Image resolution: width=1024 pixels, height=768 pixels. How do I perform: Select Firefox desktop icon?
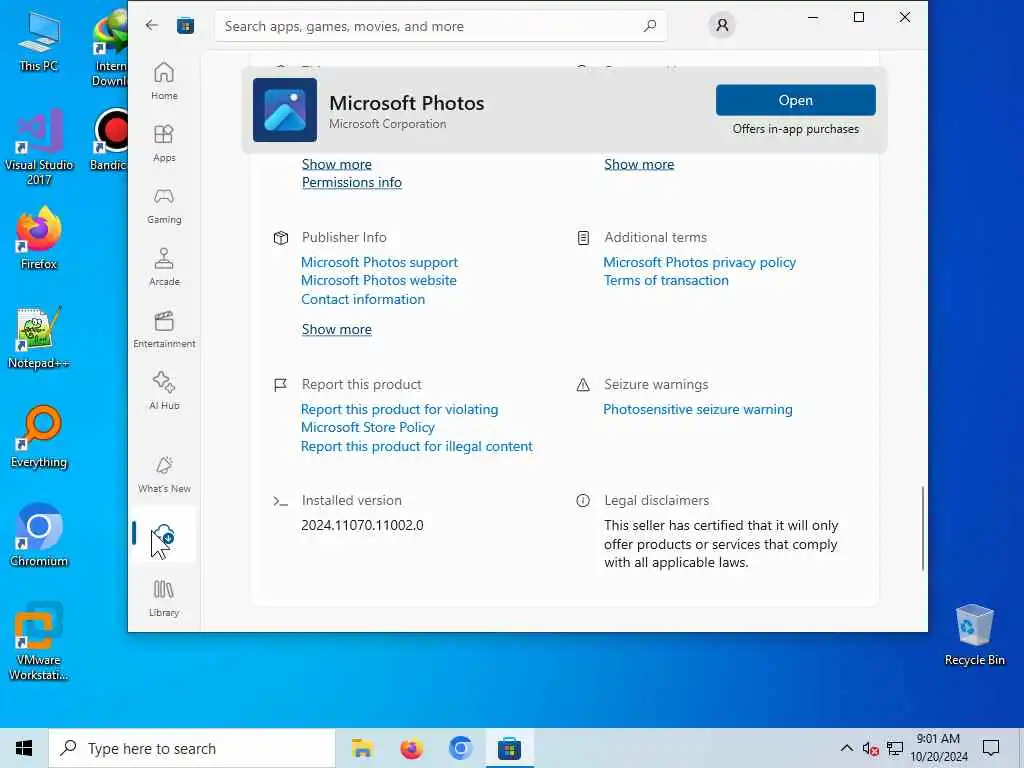[x=39, y=238]
